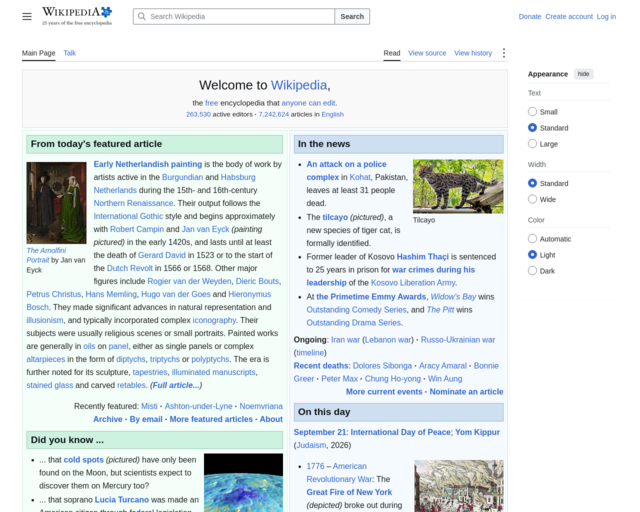Open the Russo-Ukrainian war link

pos(458,340)
